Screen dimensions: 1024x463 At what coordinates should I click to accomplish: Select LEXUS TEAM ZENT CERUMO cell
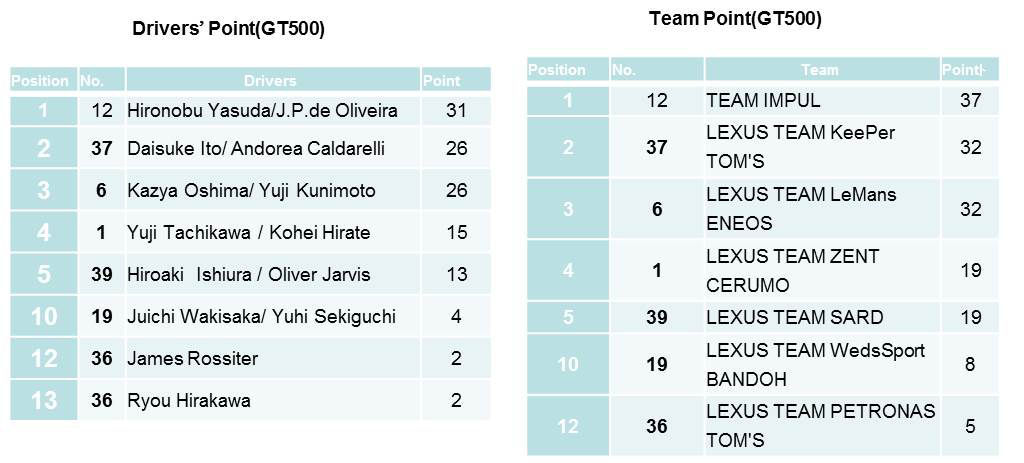tap(792, 270)
